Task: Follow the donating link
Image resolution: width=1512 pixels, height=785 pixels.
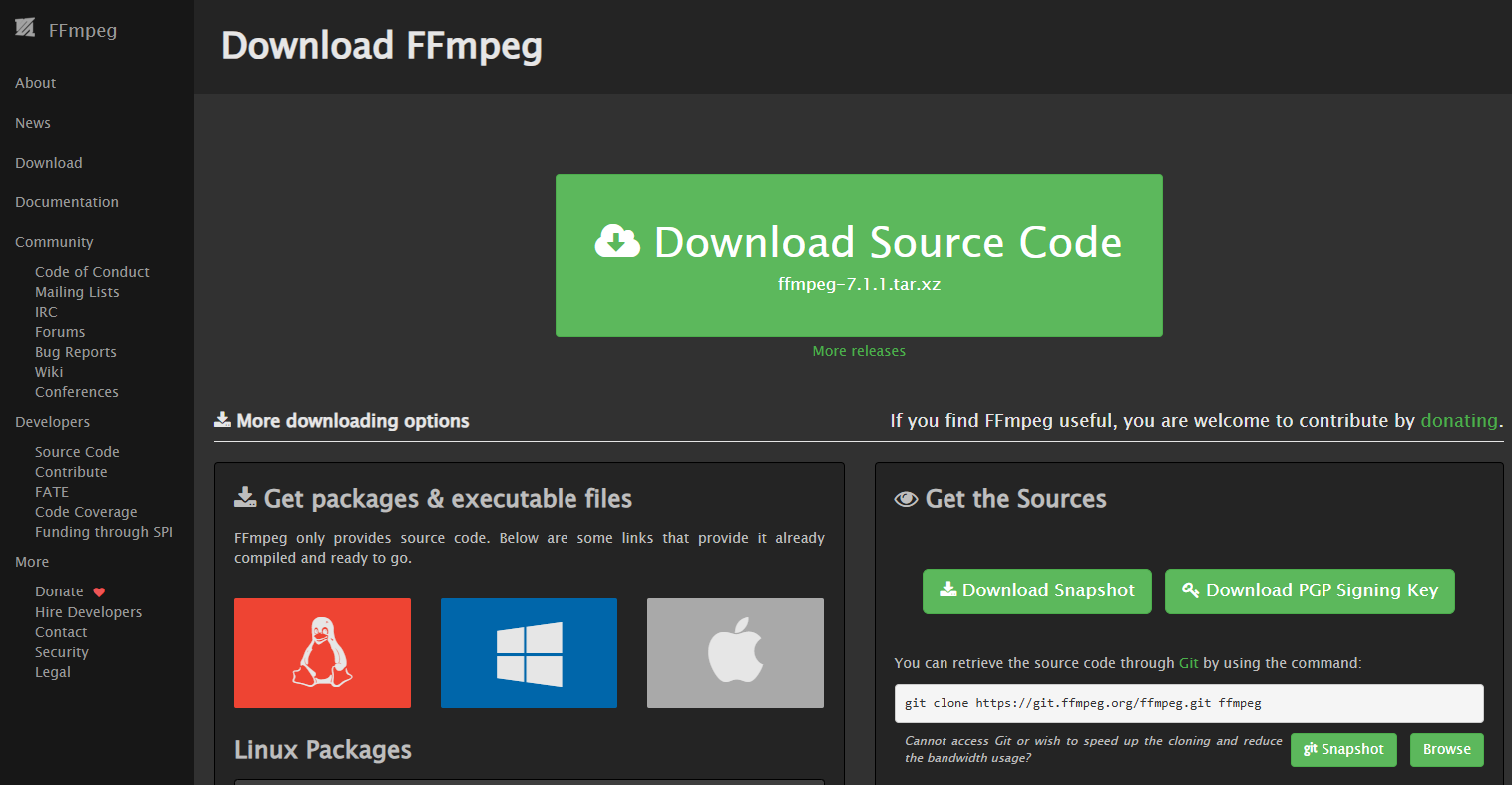Action: 1459,421
